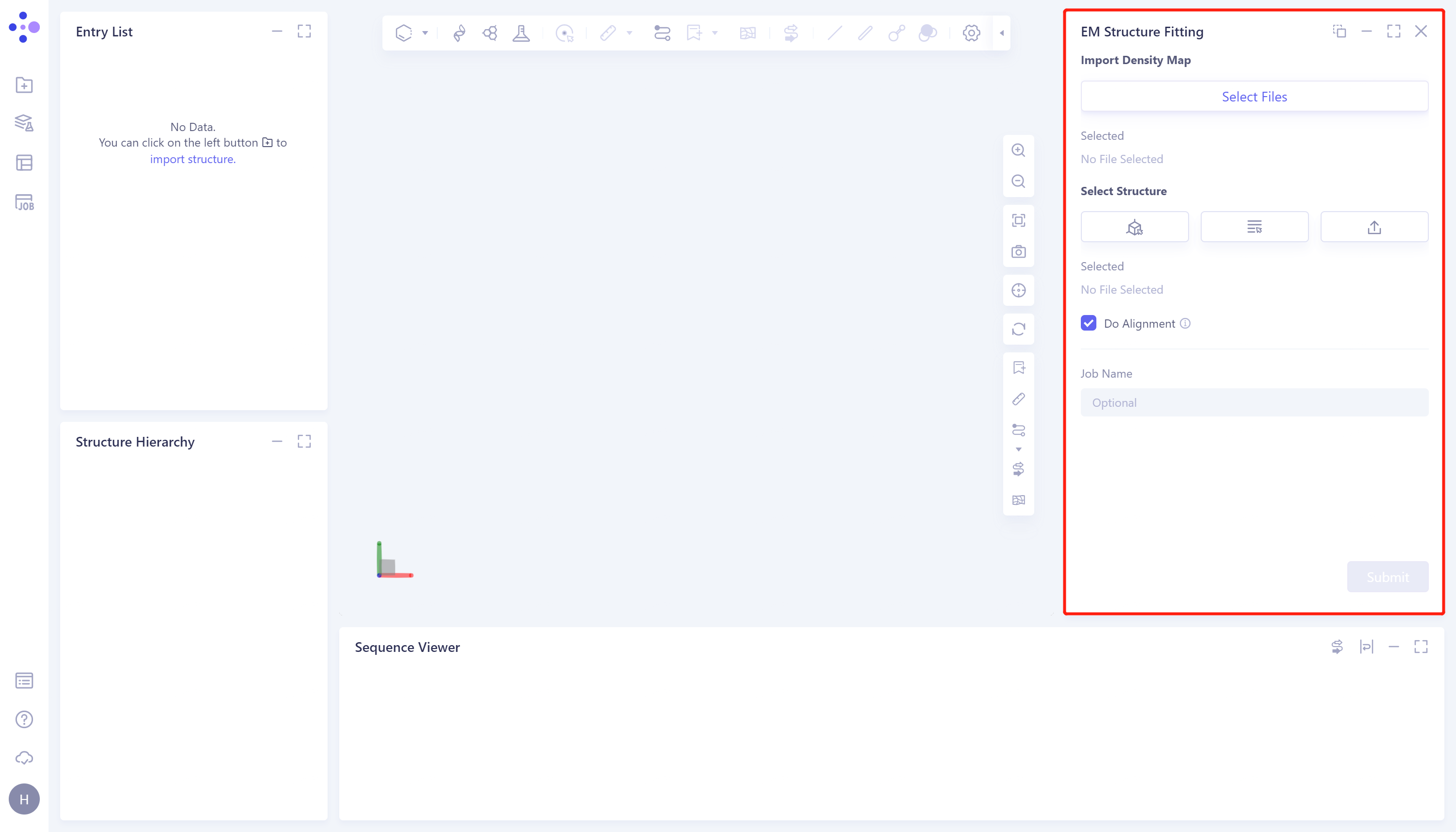Click the zoom in magnifier icon
Image resolution: width=1456 pixels, height=832 pixels.
coord(1018,150)
